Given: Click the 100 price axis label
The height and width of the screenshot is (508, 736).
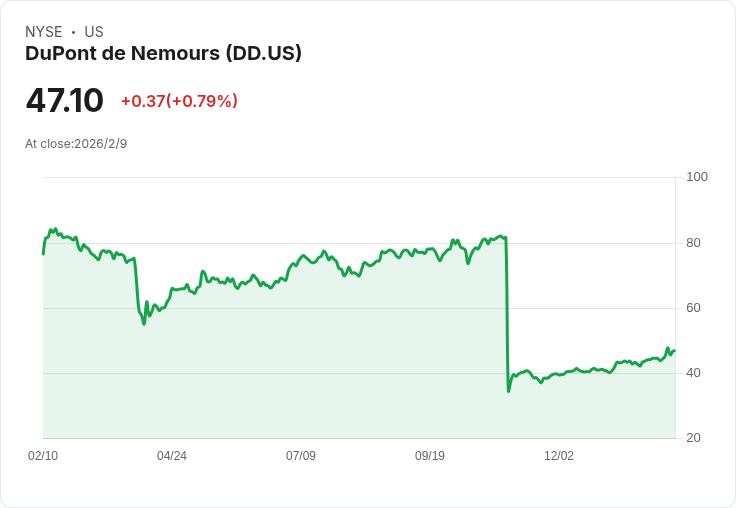Looking at the screenshot, I should [697, 177].
